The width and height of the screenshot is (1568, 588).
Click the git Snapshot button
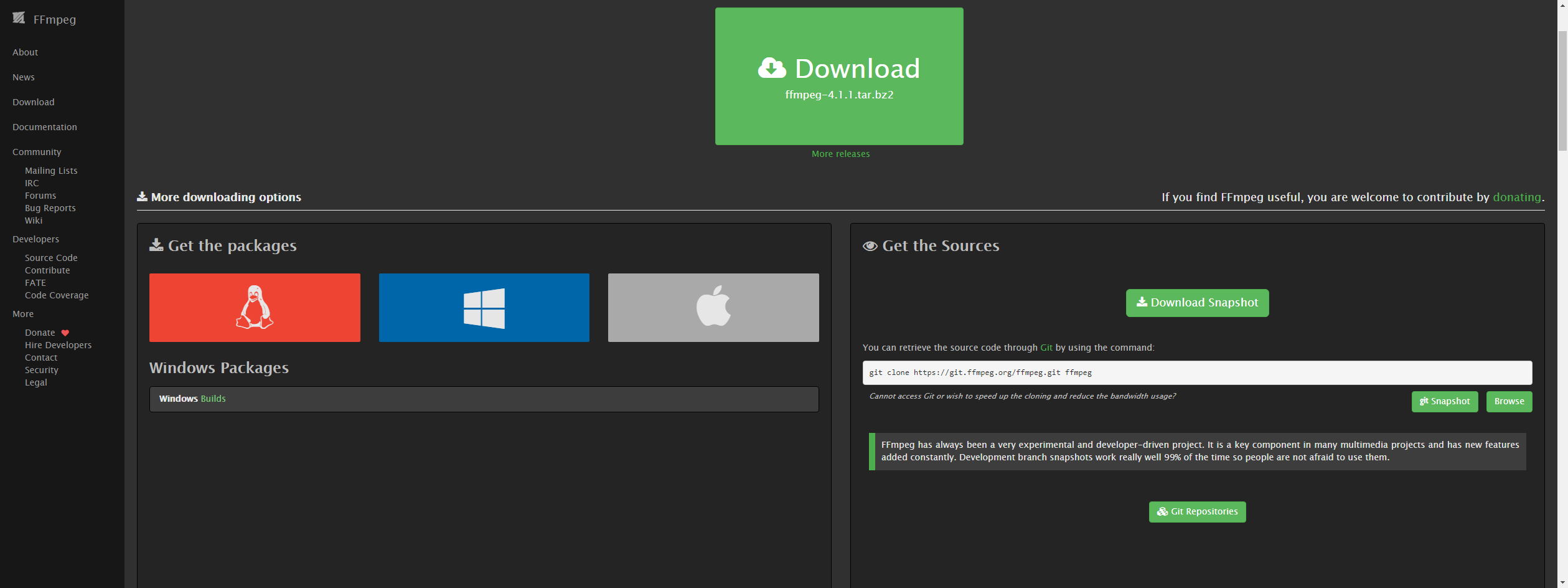point(1444,402)
